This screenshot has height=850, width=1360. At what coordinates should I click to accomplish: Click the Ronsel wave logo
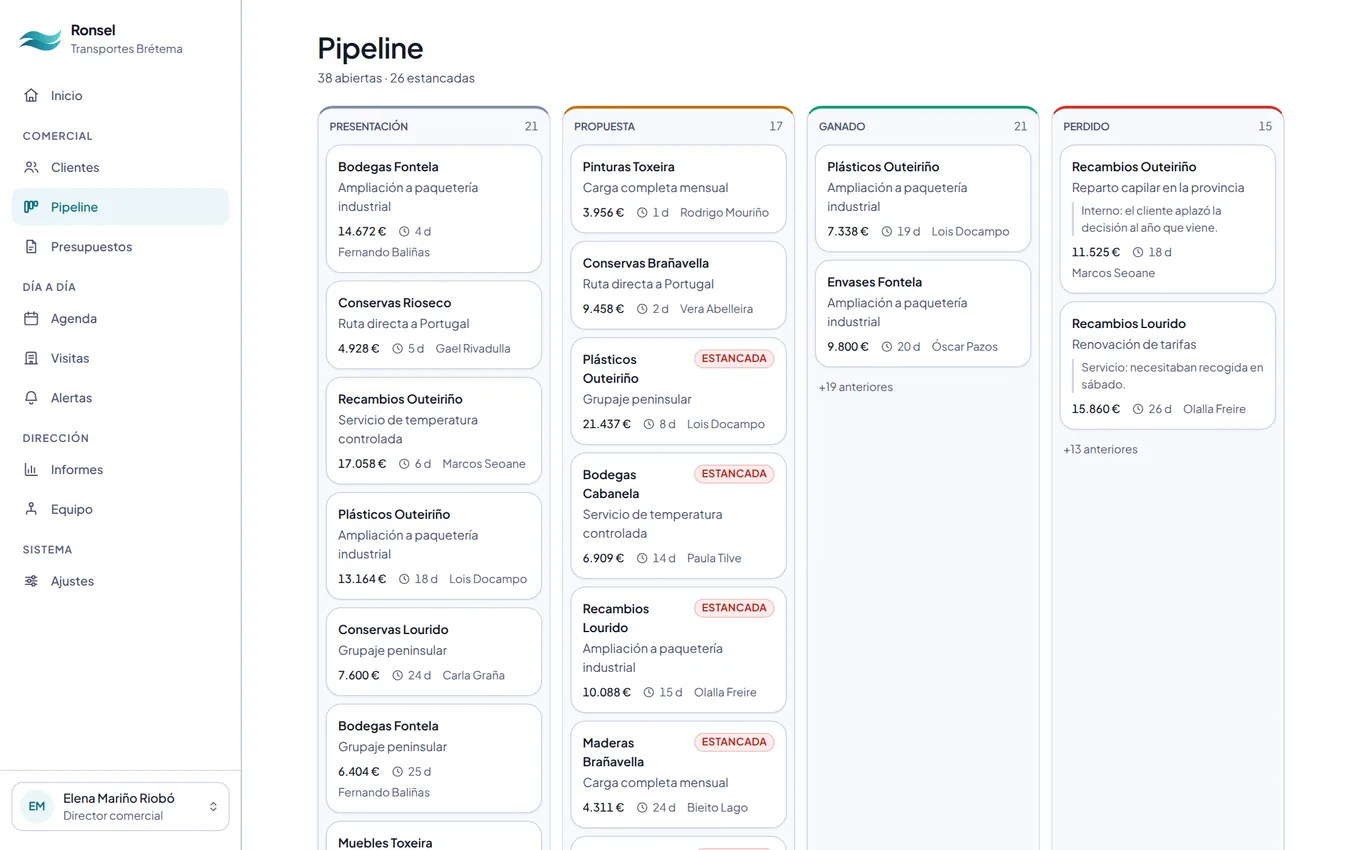tap(40, 40)
